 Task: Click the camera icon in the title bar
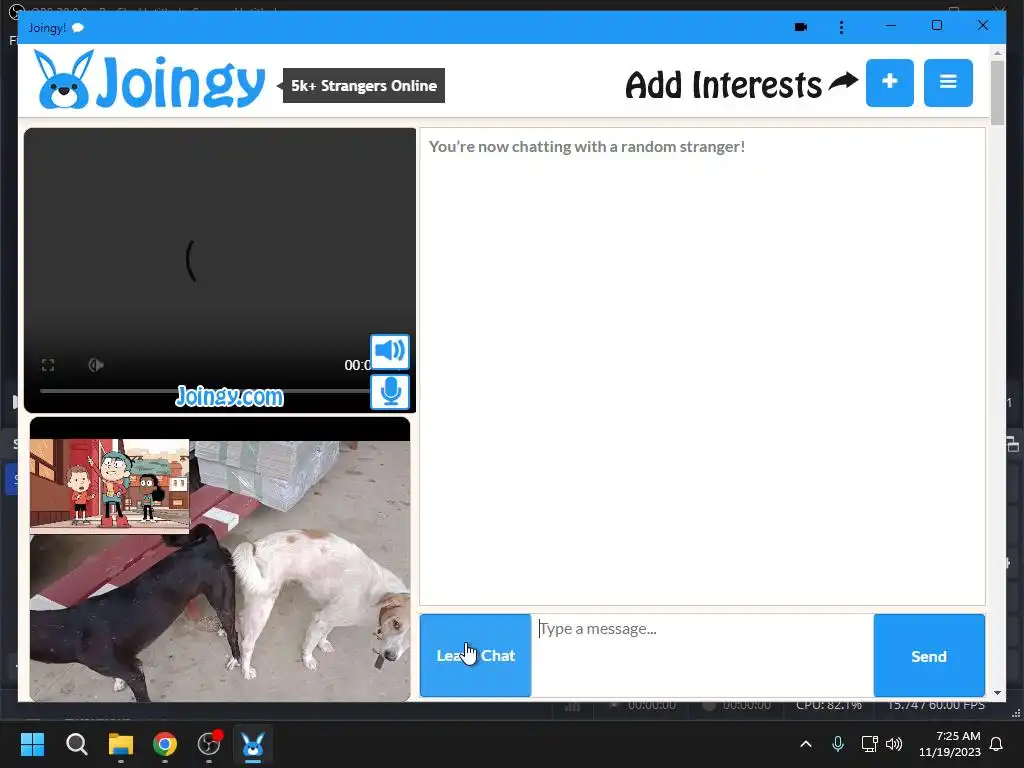pos(801,27)
